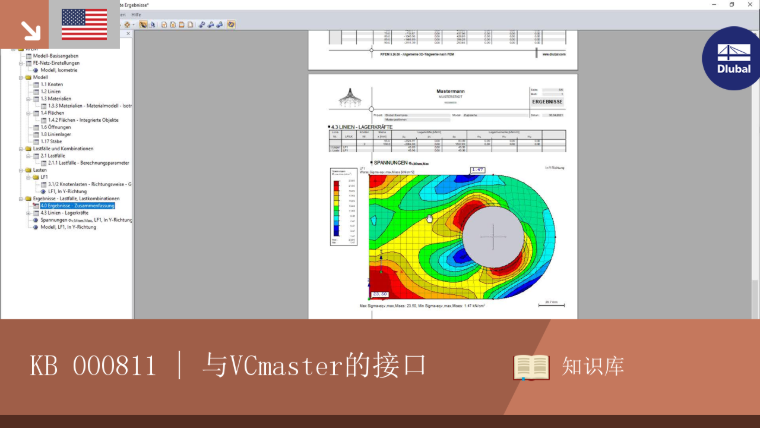The height and width of the screenshot is (428, 760).
Task: Select the US flag language icon
Action: (x=84, y=24)
